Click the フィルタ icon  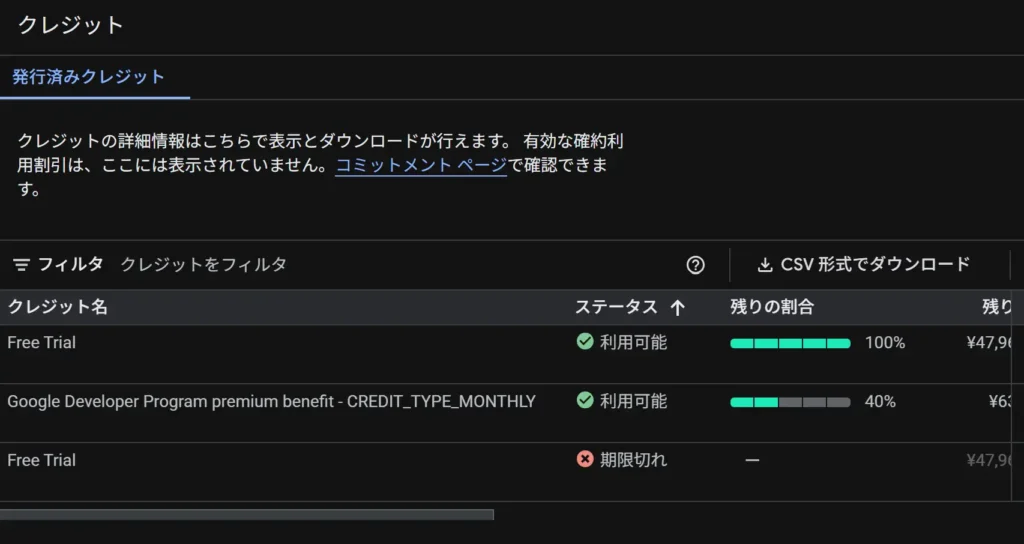(x=22, y=264)
